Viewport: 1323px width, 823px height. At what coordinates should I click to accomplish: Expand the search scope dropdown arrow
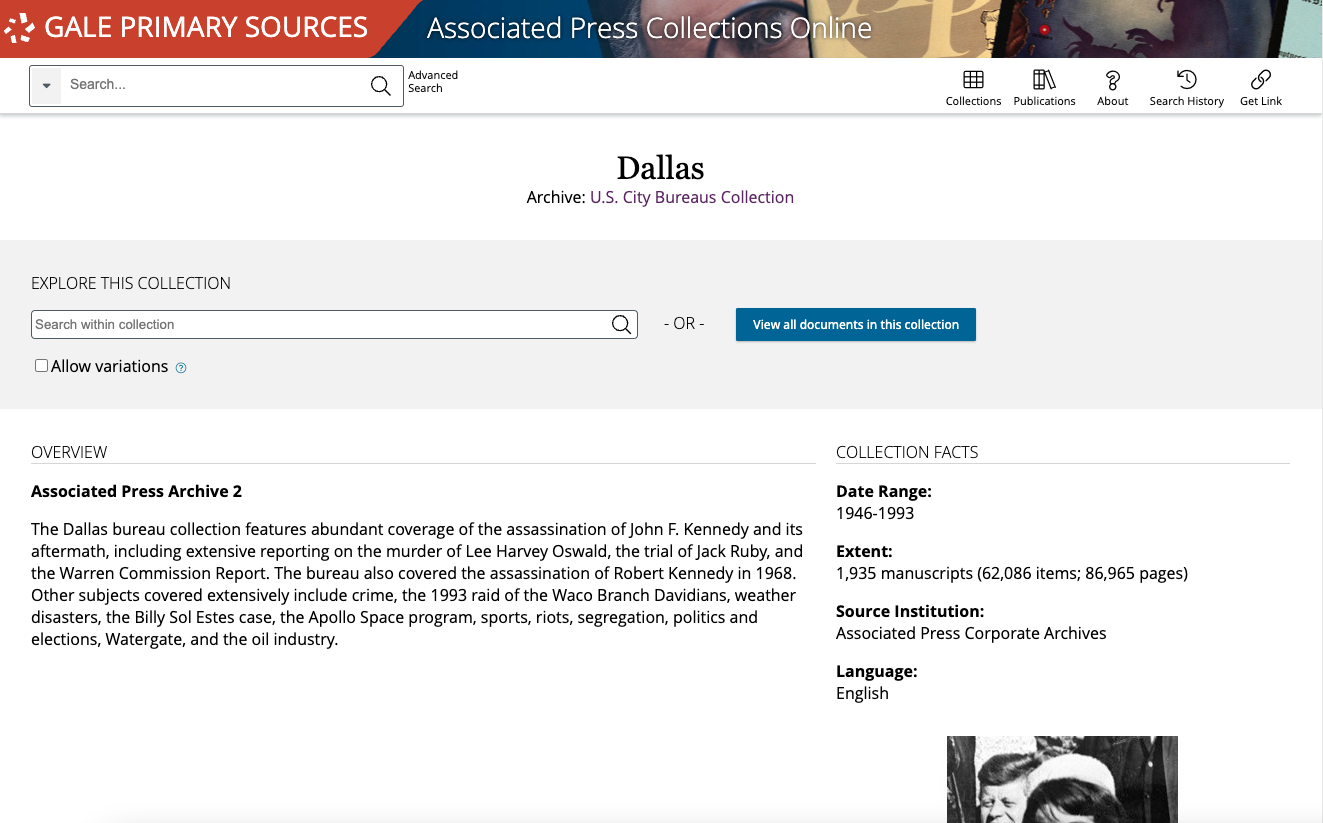point(46,86)
